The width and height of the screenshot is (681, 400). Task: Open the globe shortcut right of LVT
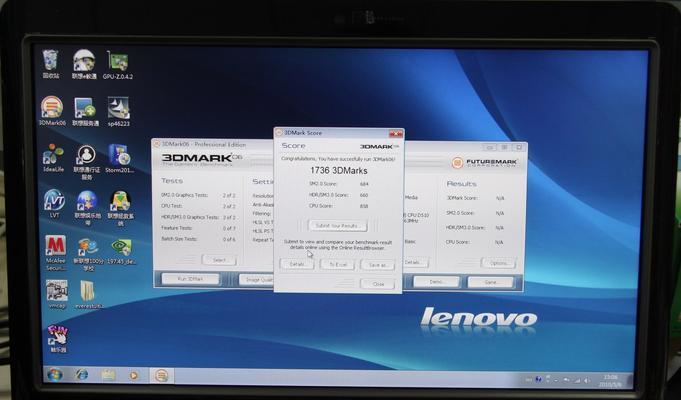[87, 208]
